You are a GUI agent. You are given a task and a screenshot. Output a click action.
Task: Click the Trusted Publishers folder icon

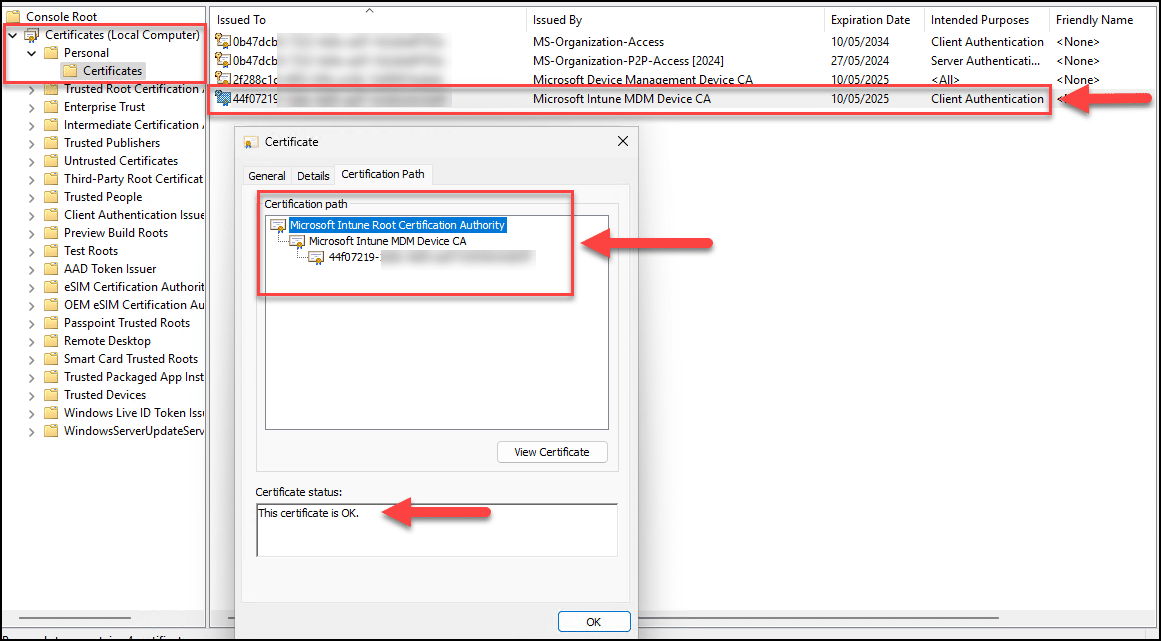tap(51, 143)
